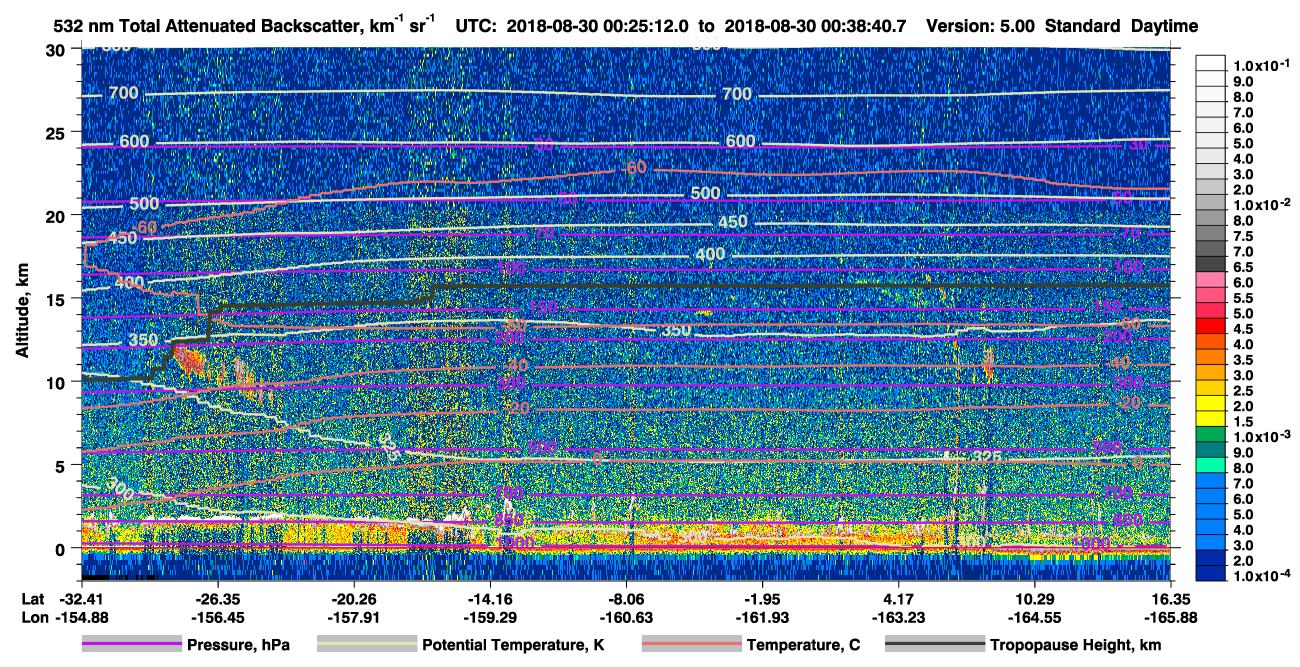
Task: Click longitude value '-154.88'
Action: (82, 617)
